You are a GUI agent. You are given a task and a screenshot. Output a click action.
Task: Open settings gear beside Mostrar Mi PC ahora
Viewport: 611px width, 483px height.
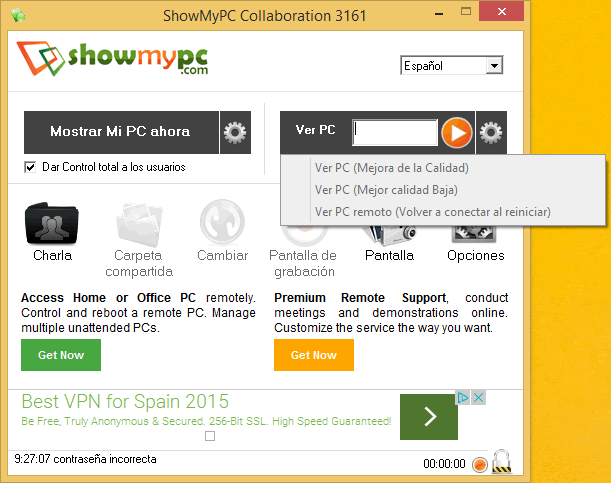235,132
